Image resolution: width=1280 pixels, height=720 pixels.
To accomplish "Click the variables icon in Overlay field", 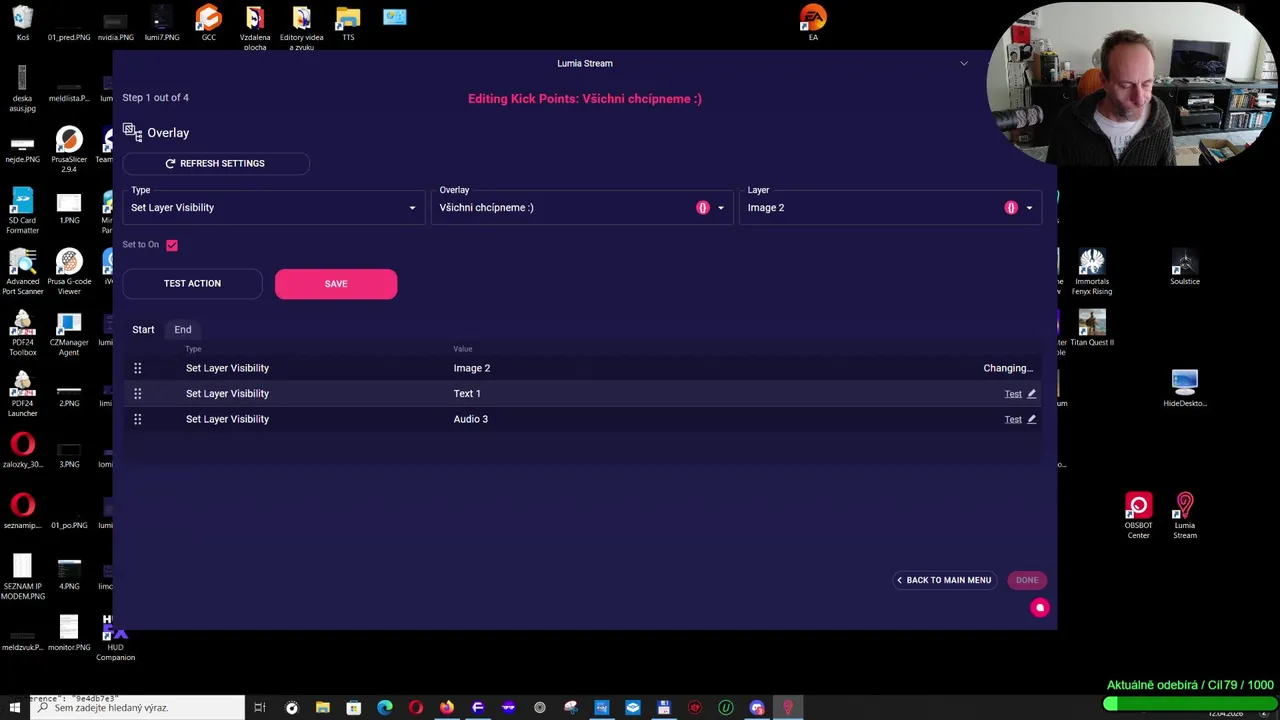I will point(702,208).
